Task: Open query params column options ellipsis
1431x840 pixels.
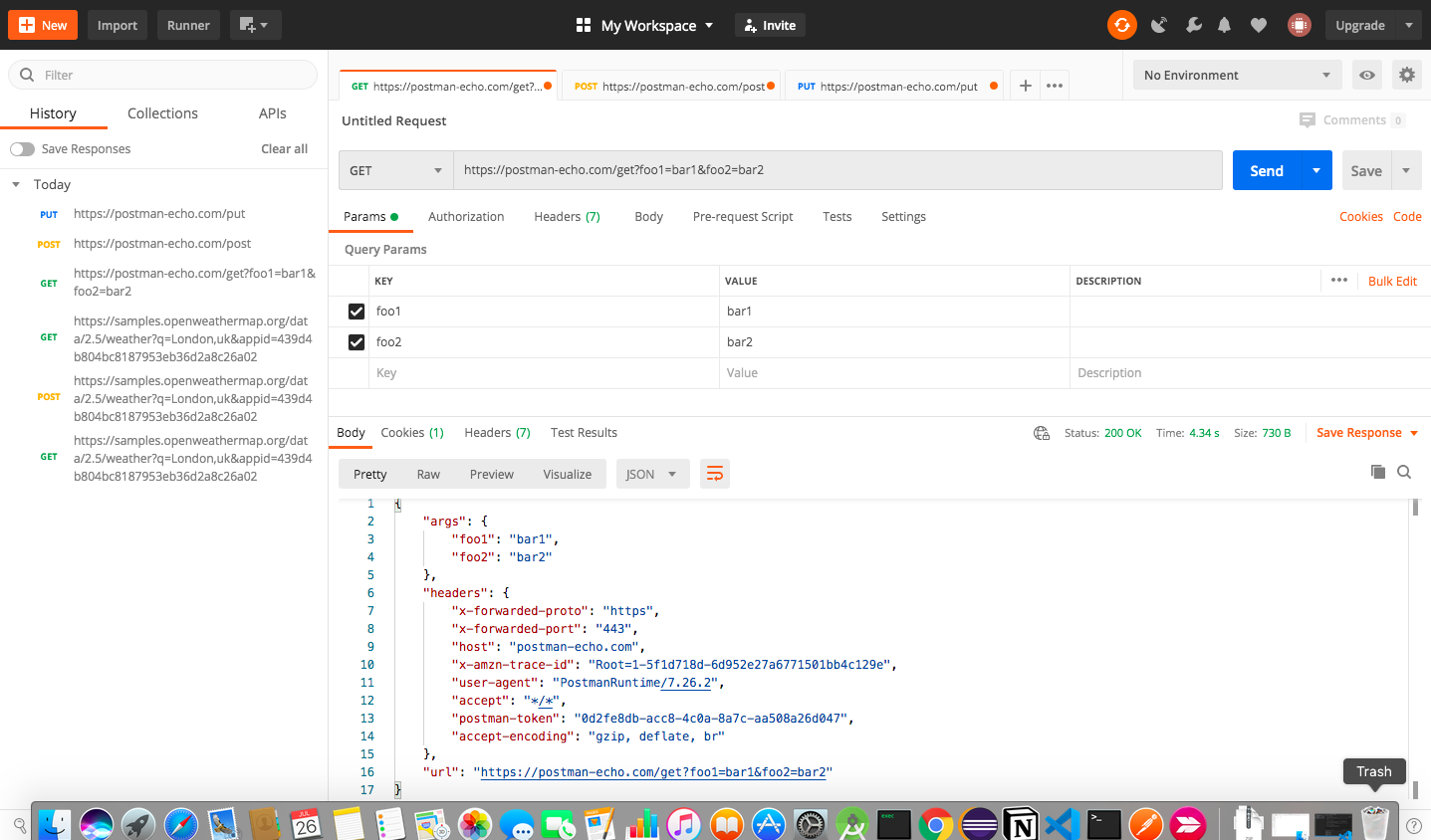Action: [1339, 280]
